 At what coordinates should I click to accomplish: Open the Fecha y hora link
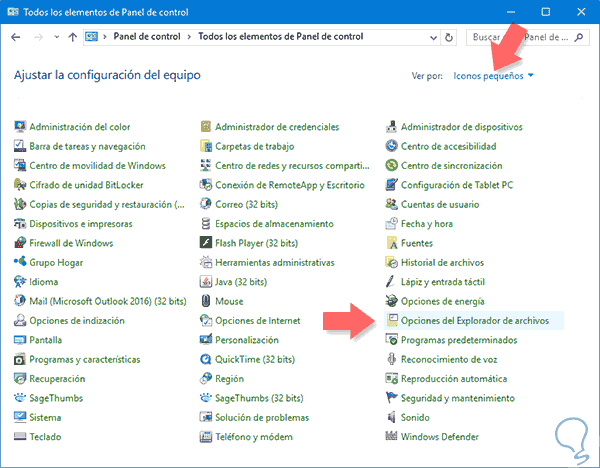coord(427,224)
